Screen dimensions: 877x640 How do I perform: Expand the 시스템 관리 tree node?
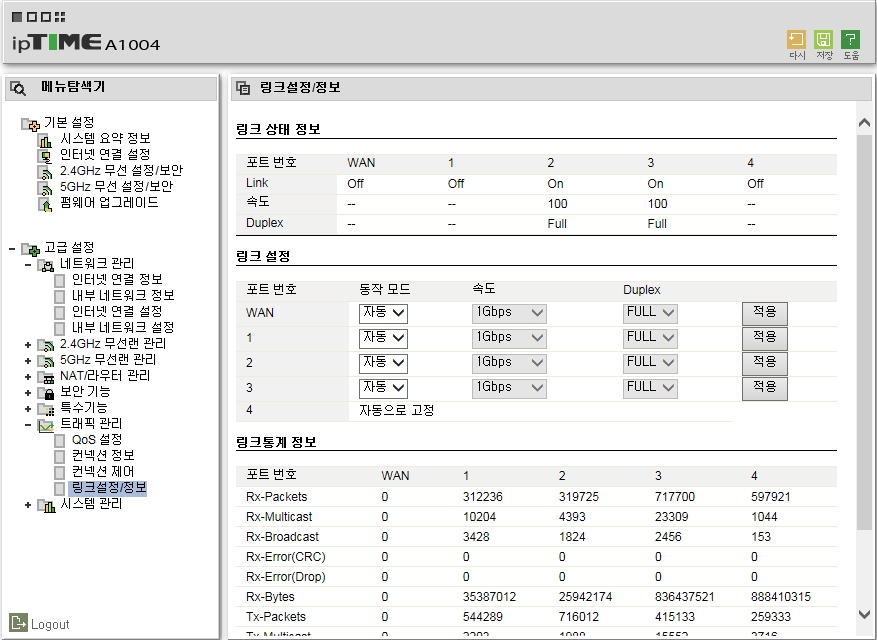click(27, 505)
